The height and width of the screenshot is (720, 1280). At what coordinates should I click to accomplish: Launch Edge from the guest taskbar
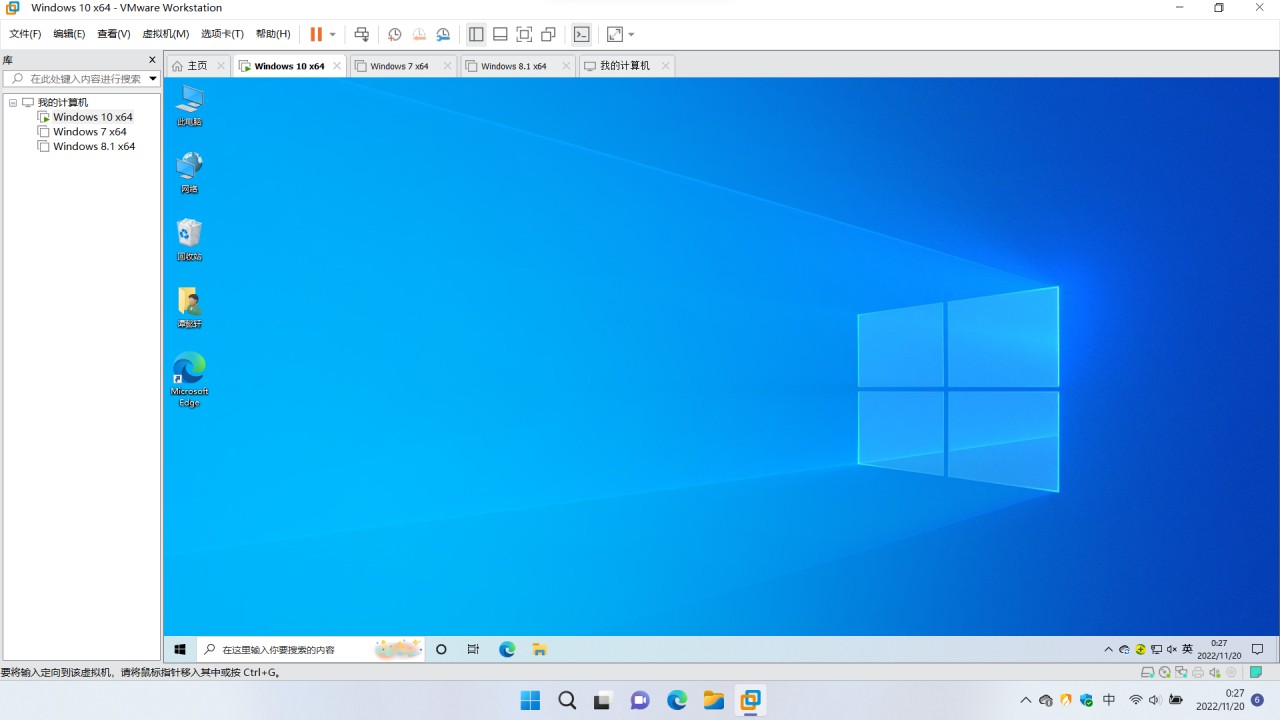(x=507, y=649)
